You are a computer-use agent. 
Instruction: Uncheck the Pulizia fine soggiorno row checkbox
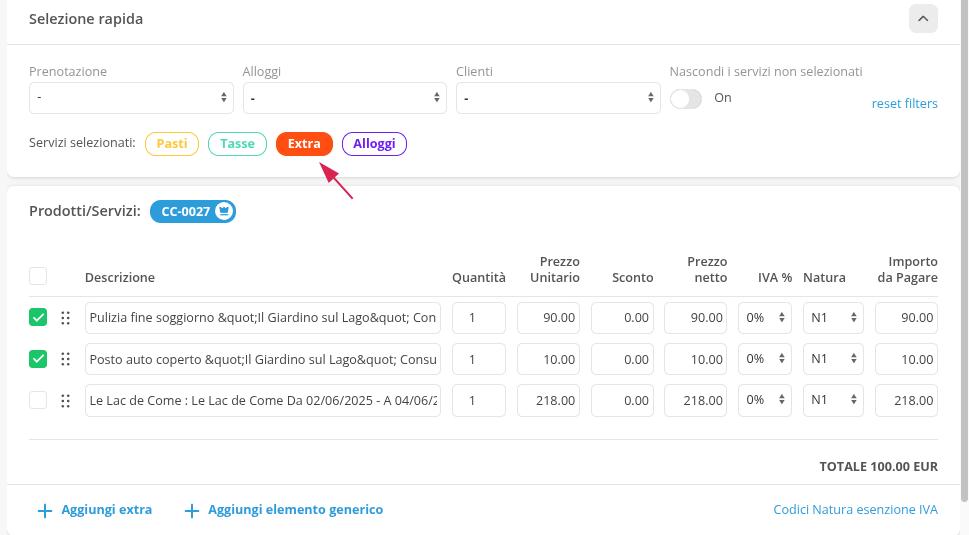point(38,318)
